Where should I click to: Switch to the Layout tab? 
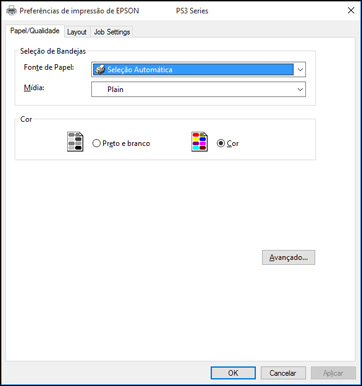point(77,32)
